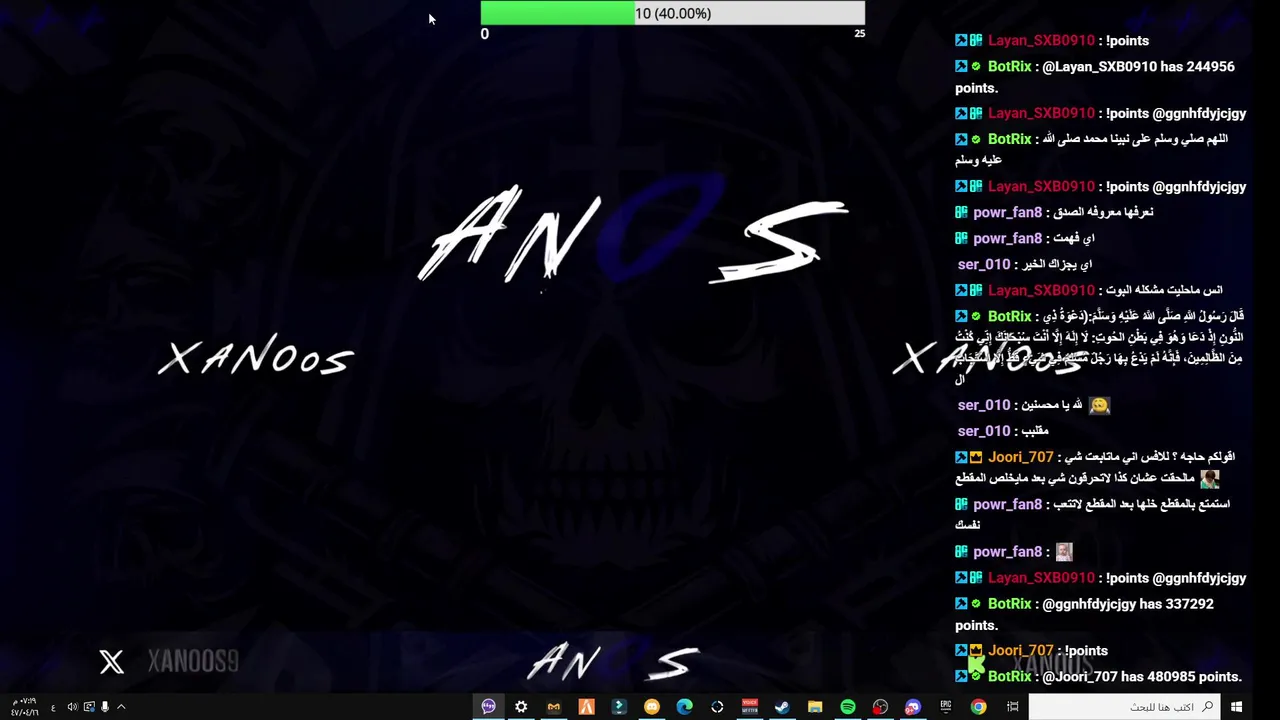This screenshot has width=1280, height=720.
Task: Open Steam from the taskbar
Action: pyautogui.click(x=782, y=707)
